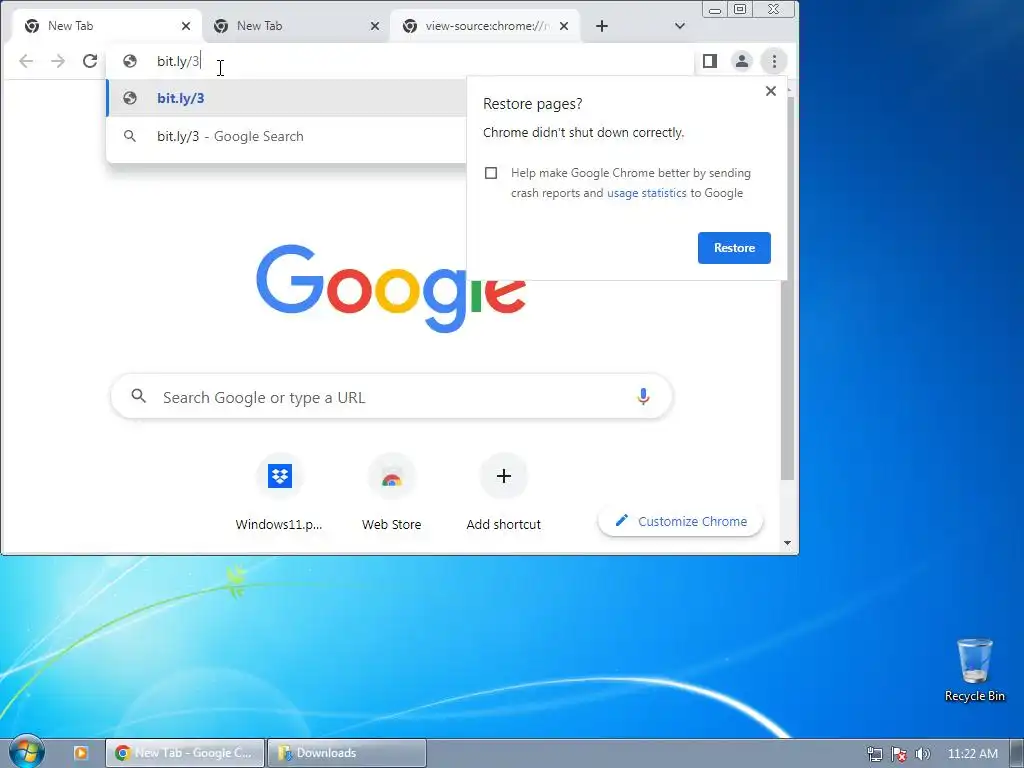Click the Restore button
Image resolution: width=1024 pixels, height=768 pixels.
pyautogui.click(x=734, y=248)
